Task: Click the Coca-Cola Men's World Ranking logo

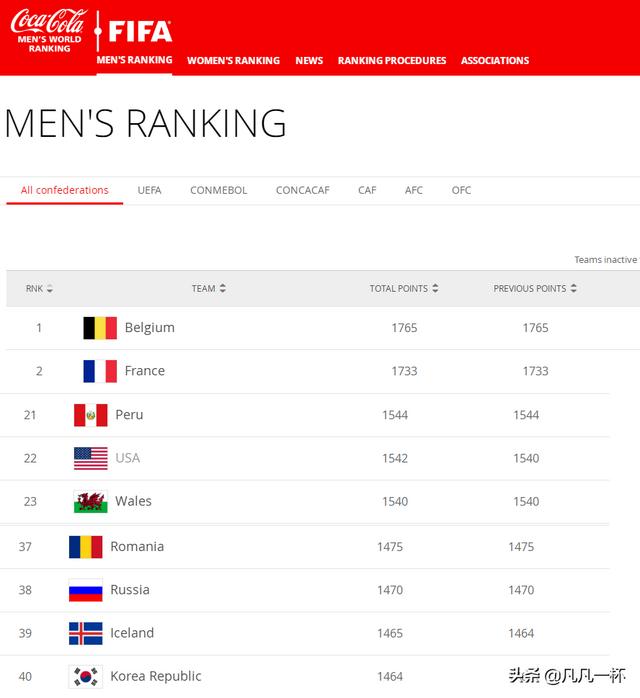Action: 49,30
